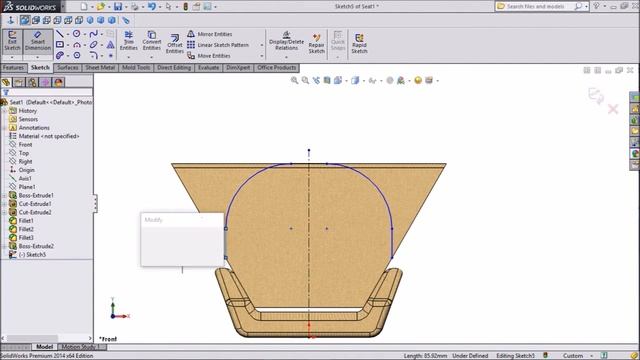Activate the Smart Dimension tool
Image resolution: width=640 pixels, height=360 pixels.
pos(38,41)
